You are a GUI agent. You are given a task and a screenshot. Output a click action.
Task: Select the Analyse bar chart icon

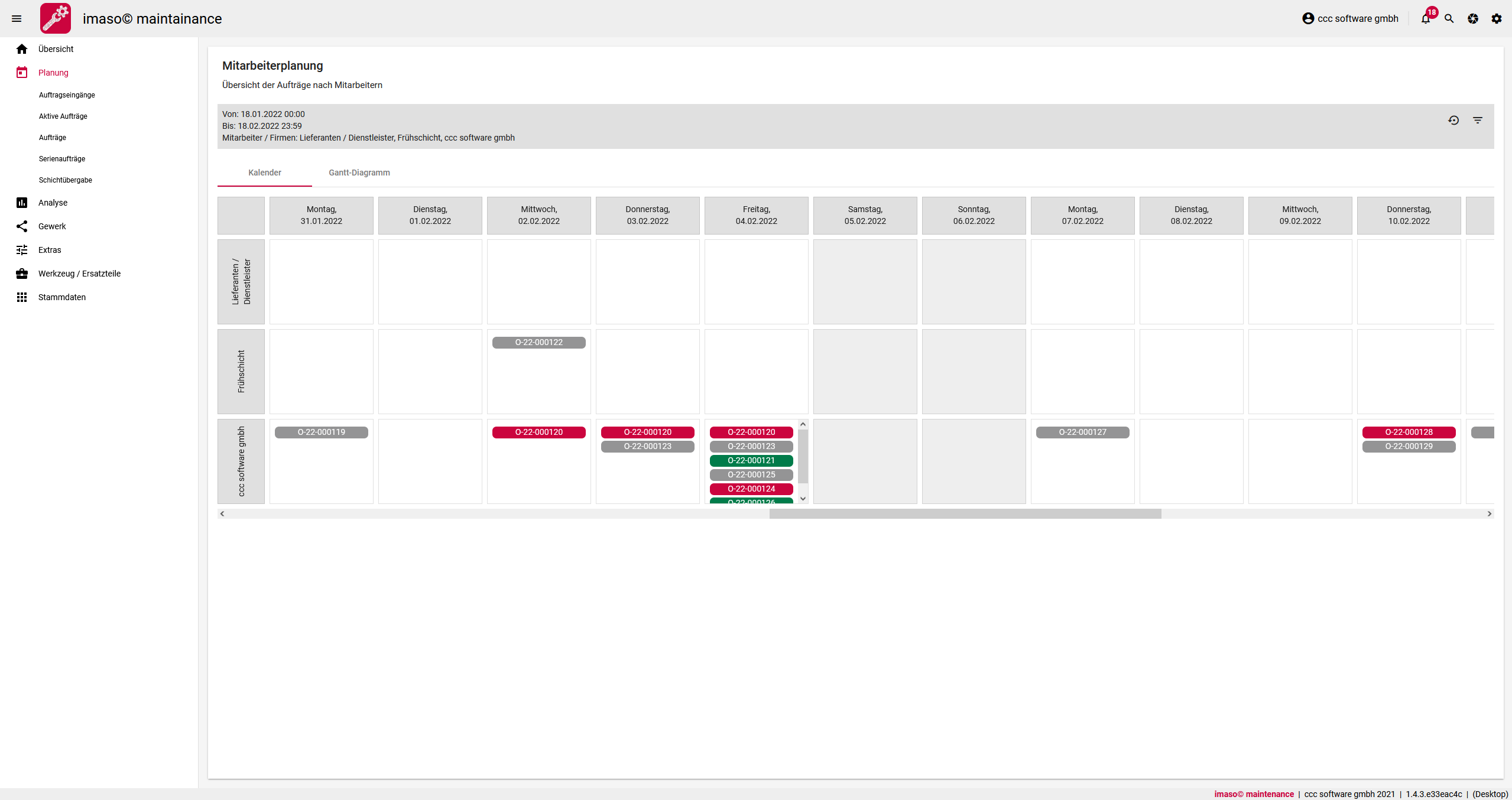tap(22, 202)
